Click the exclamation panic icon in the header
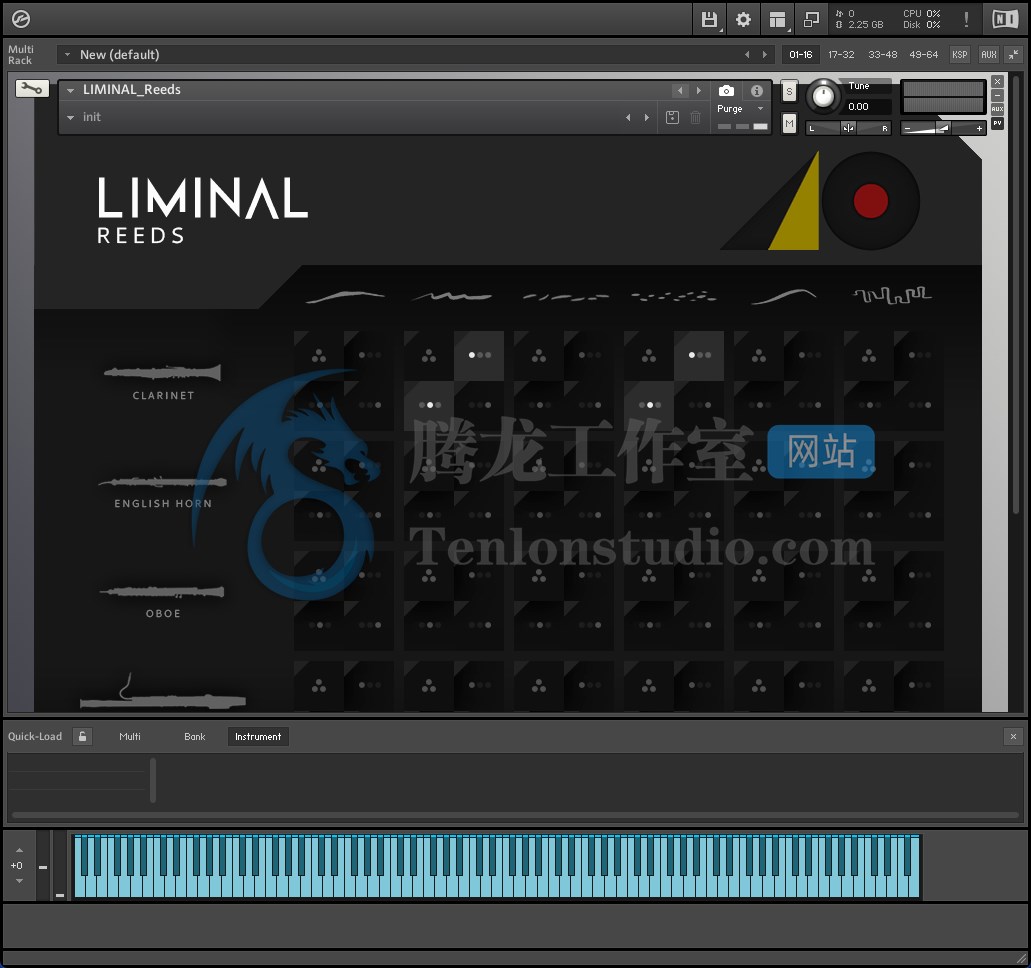 point(966,19)
